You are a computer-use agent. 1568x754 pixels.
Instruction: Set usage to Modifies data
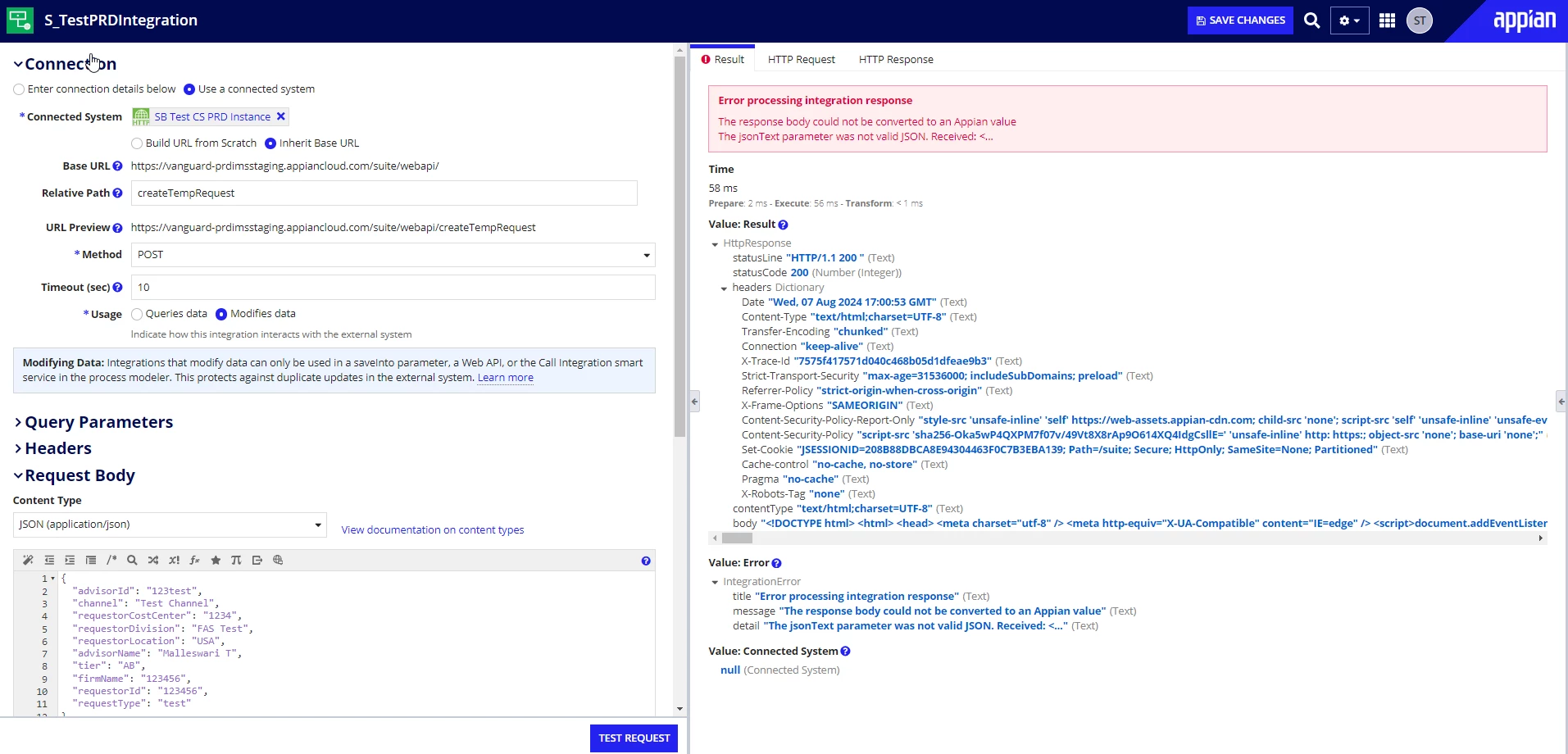point(221,314)
